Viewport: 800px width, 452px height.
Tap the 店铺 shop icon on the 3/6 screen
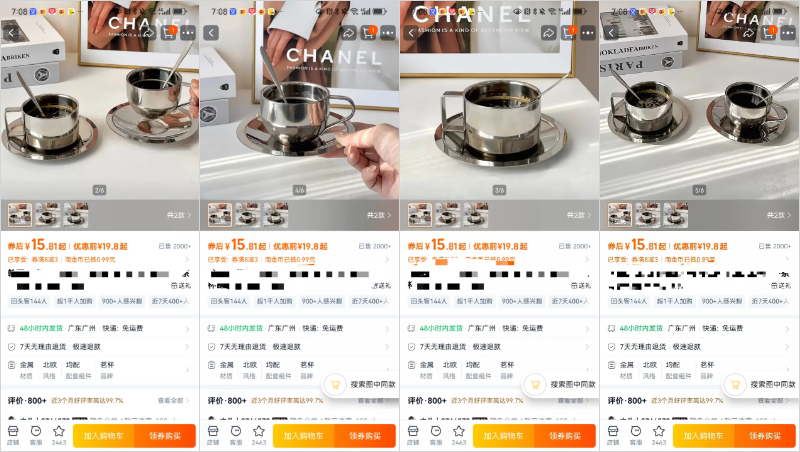tap(413, 436)
